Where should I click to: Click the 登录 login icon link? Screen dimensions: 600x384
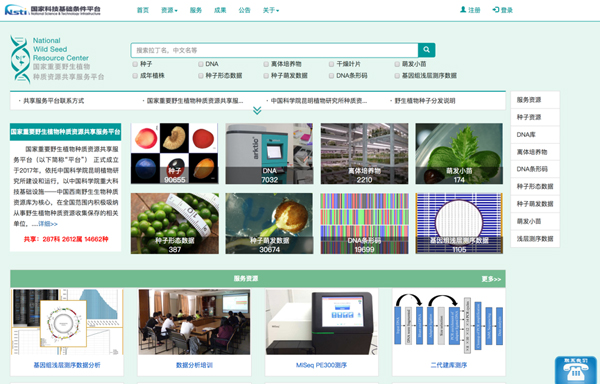502,10
